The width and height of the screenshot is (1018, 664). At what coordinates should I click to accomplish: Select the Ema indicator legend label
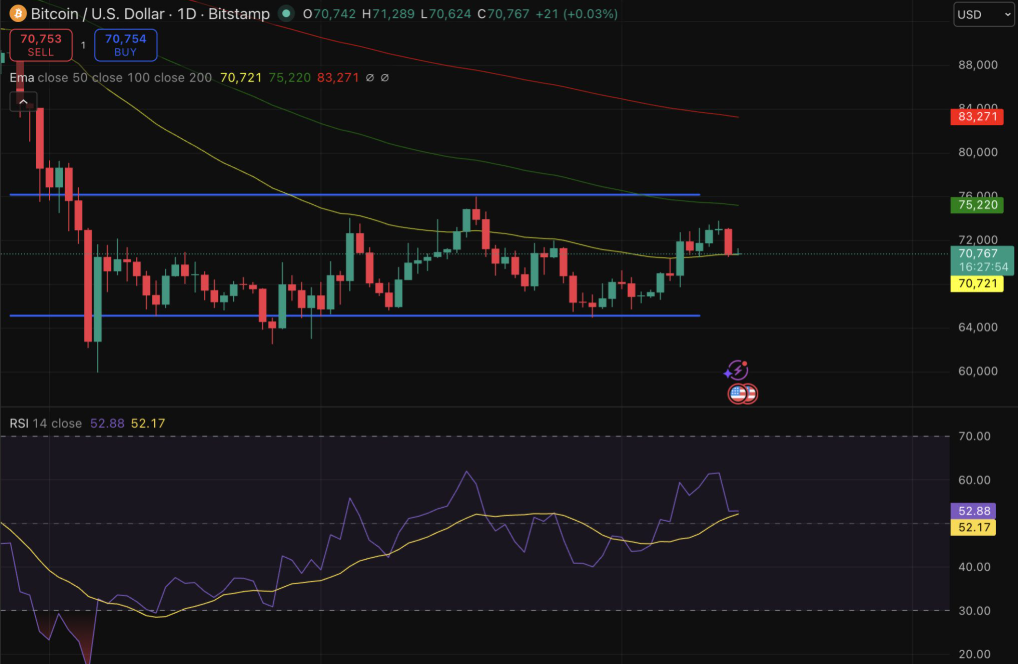click(21, 77)
